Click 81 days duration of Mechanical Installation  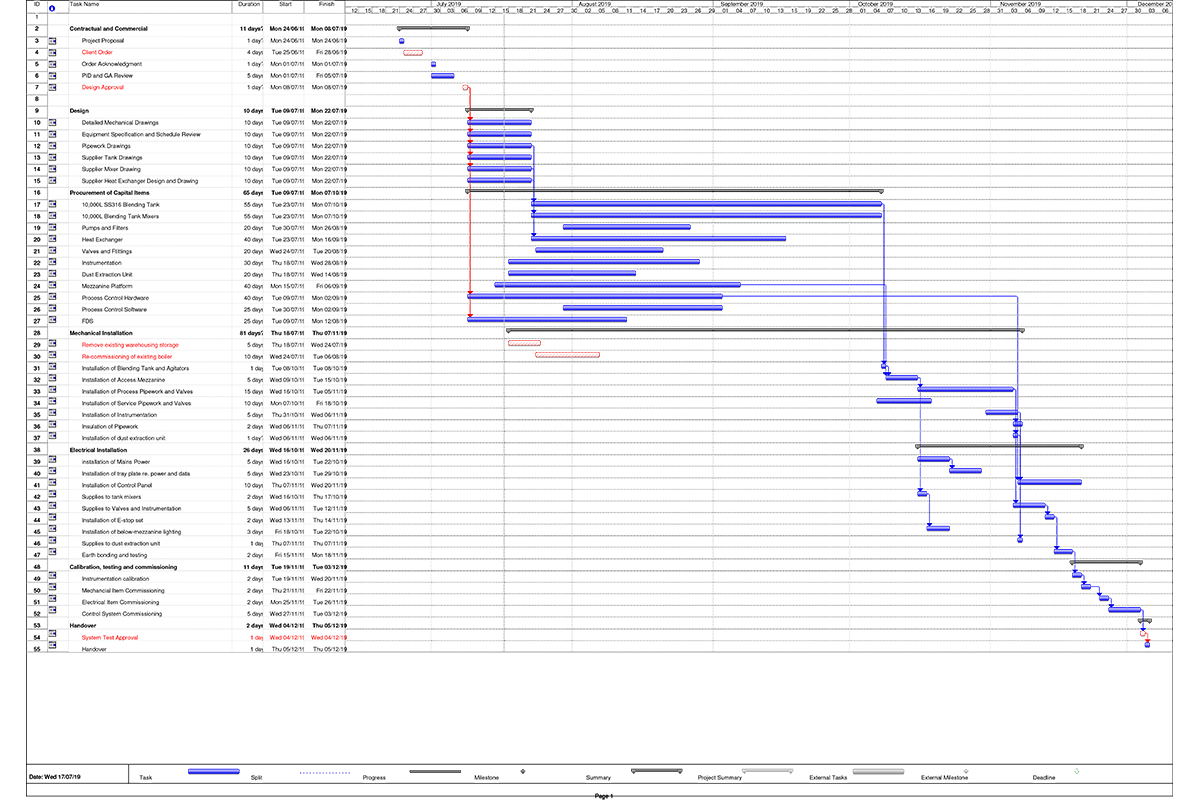click(x=253, y=333)
